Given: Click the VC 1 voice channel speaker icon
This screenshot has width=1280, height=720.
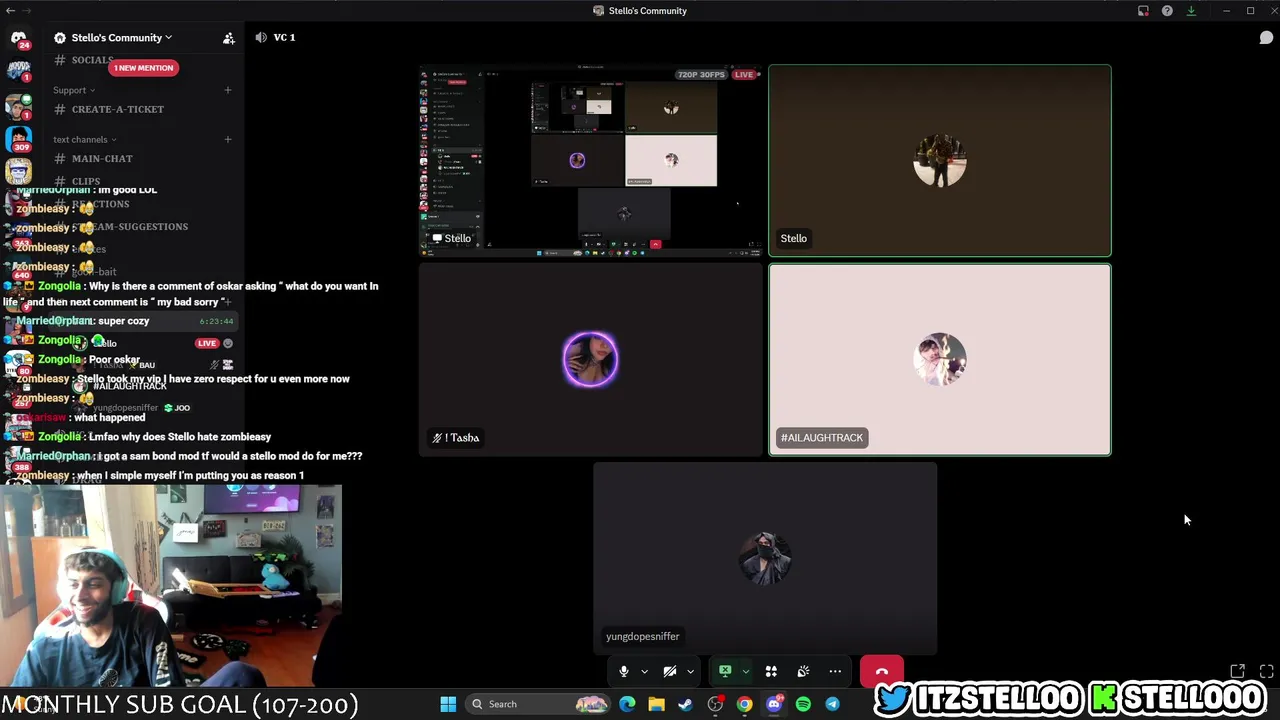Looking at the screenshot, I should [261, 37].
